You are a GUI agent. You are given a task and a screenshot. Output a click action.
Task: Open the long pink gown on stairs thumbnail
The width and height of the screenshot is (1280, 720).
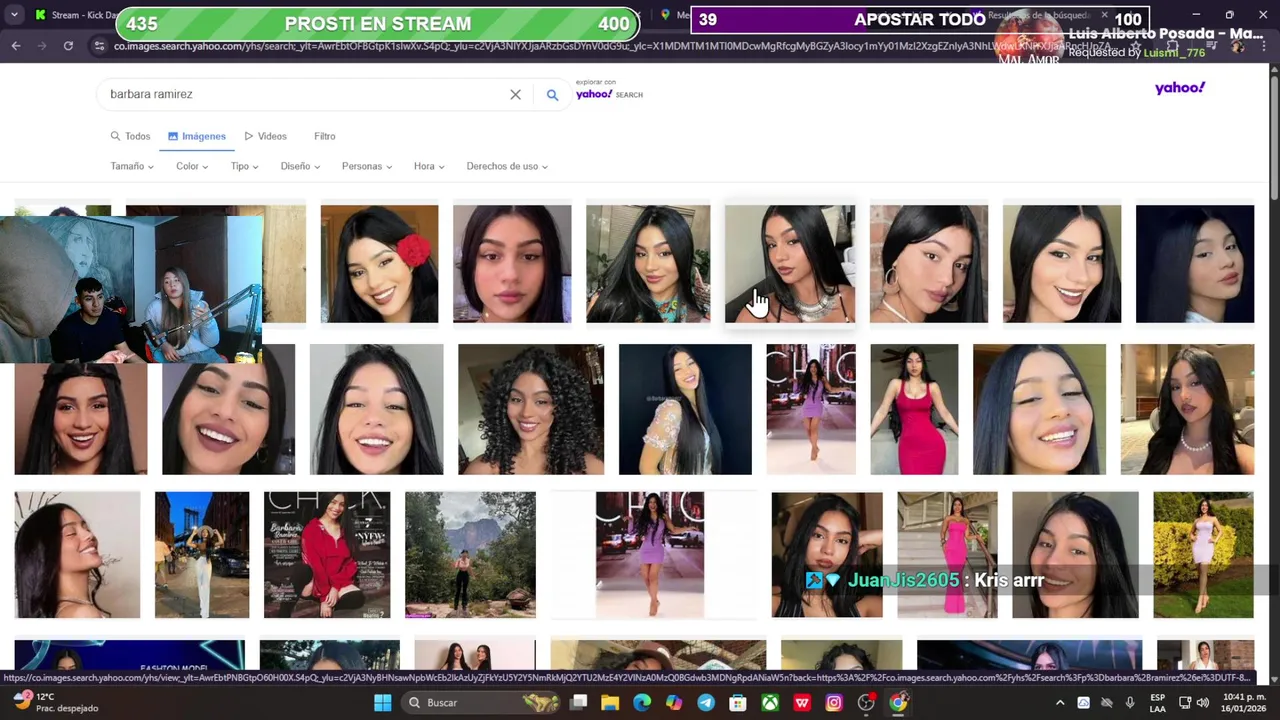[947, 555]
